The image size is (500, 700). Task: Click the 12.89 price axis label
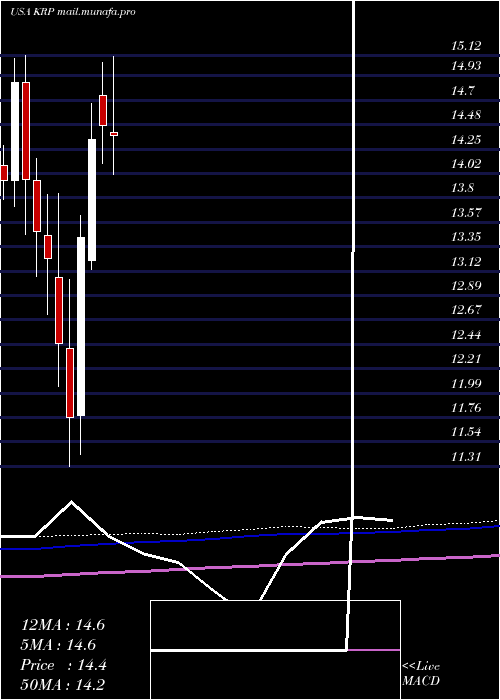(466, 285)
